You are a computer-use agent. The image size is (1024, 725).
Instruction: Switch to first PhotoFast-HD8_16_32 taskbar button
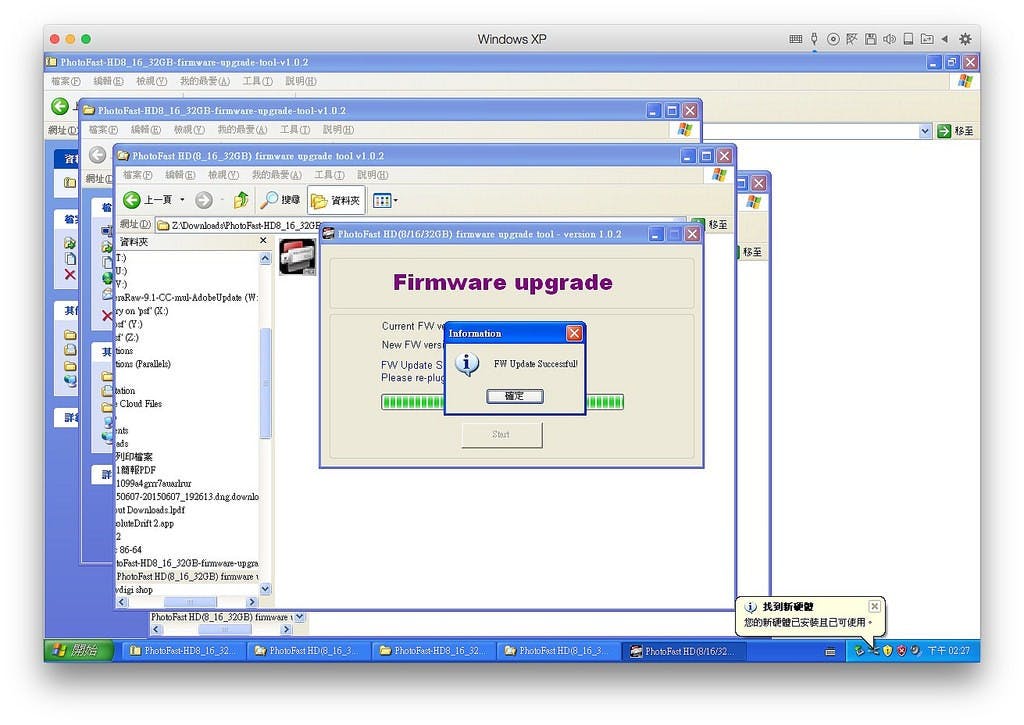183,651
